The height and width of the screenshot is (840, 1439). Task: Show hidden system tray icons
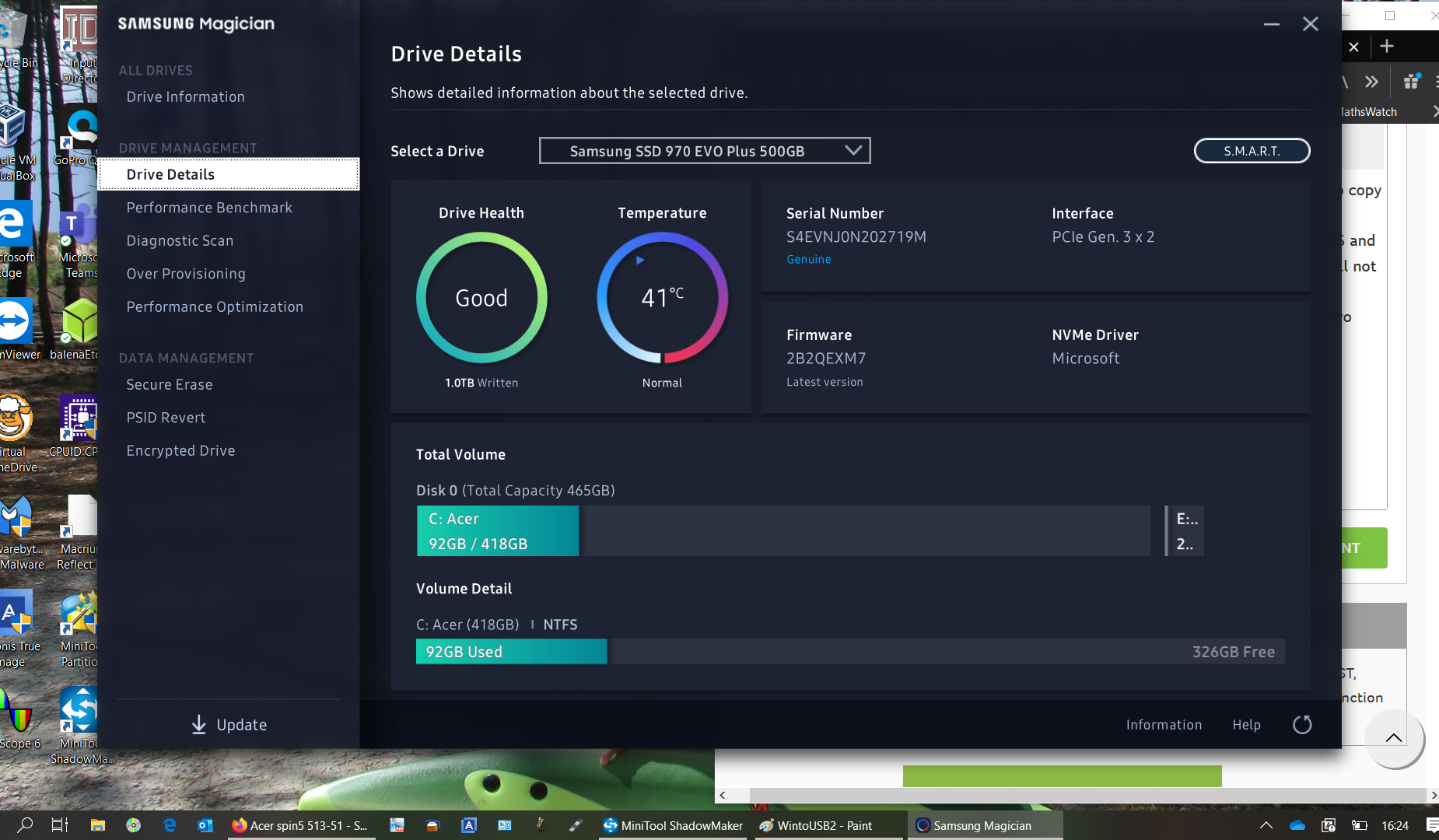point(1266,825)
